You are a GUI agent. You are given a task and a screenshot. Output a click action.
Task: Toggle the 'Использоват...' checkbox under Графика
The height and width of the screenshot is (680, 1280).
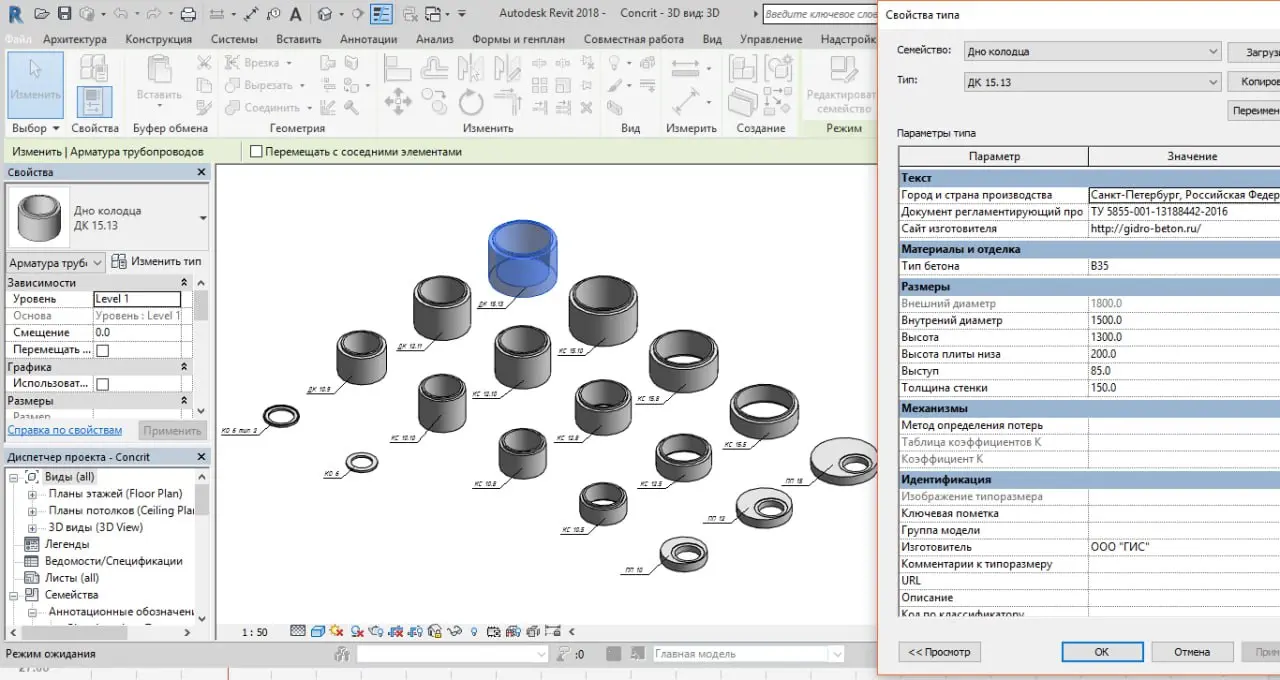coord(102,384)
